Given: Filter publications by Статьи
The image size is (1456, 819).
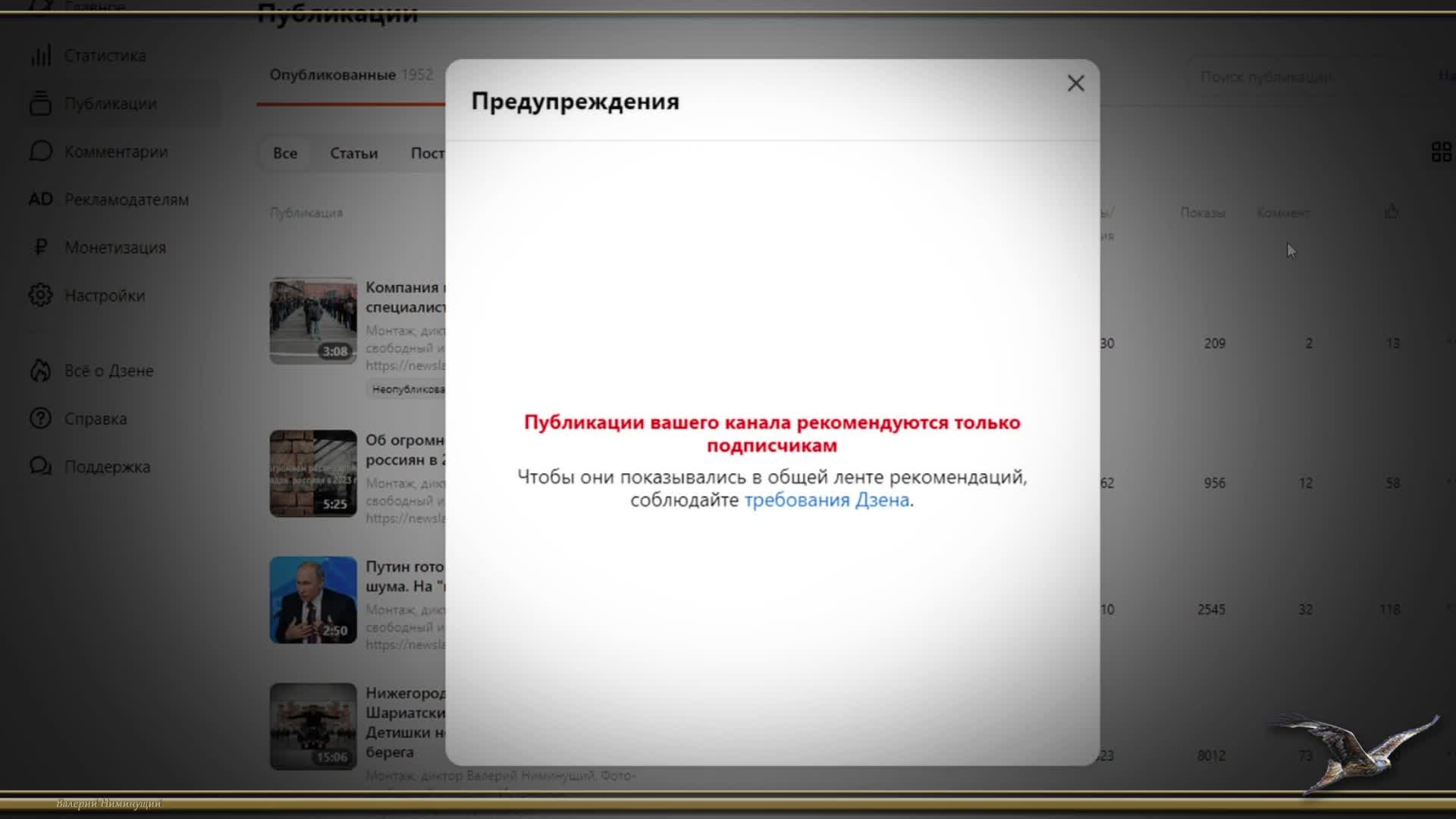Looking at the screenshot, I should click(x=354, y=153).
